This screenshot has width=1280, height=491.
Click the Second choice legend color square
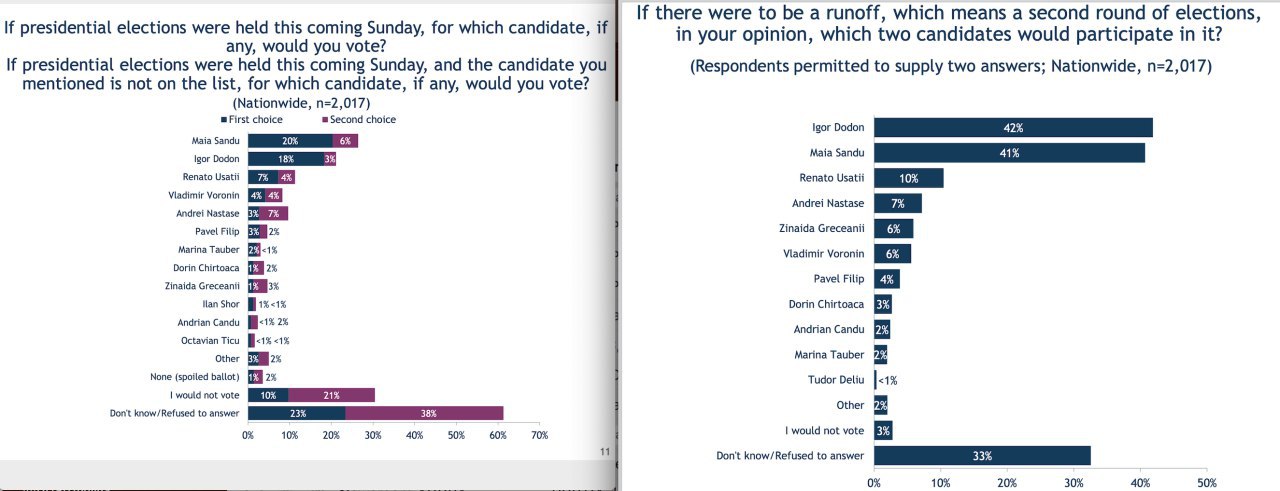coord(324,120)
